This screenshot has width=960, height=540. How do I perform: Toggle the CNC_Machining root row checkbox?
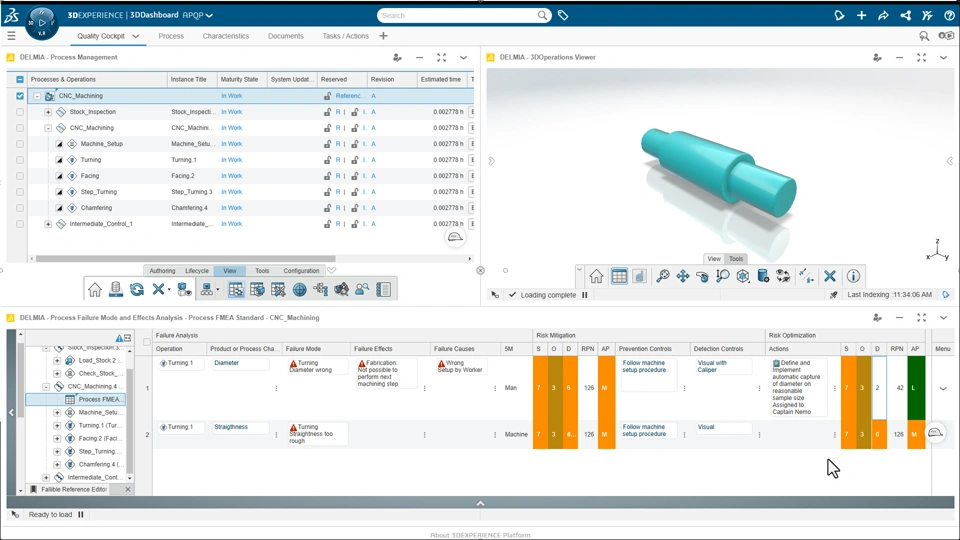click(x=20, y=96)
